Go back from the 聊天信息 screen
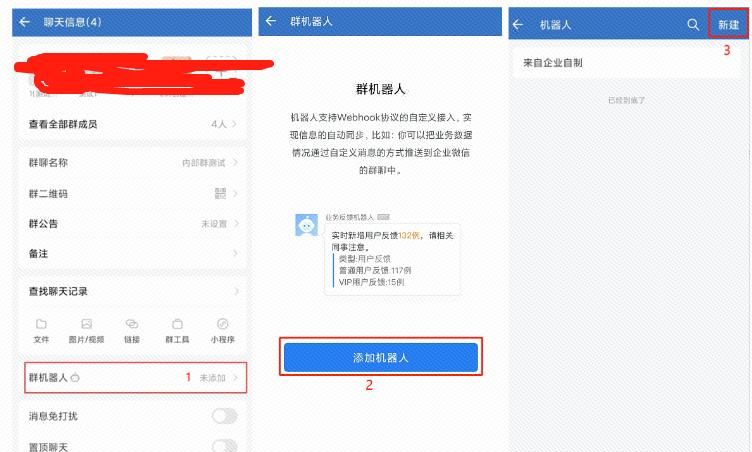752x452 pixels. pyautogui.click(x=24, y=22)
